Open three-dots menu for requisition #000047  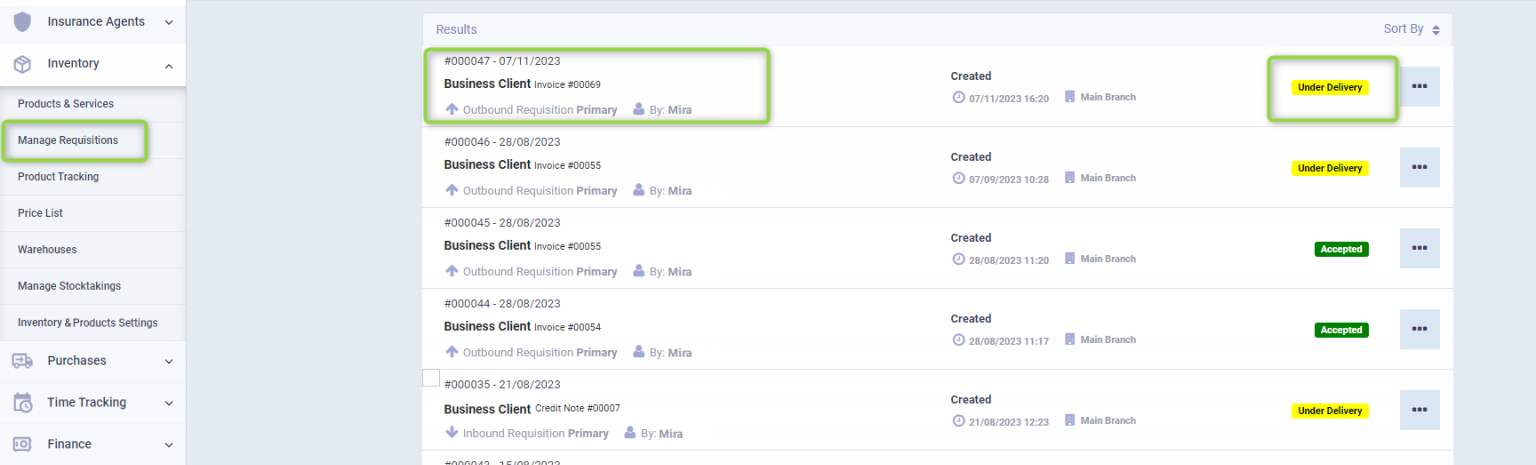(1419, 87)
